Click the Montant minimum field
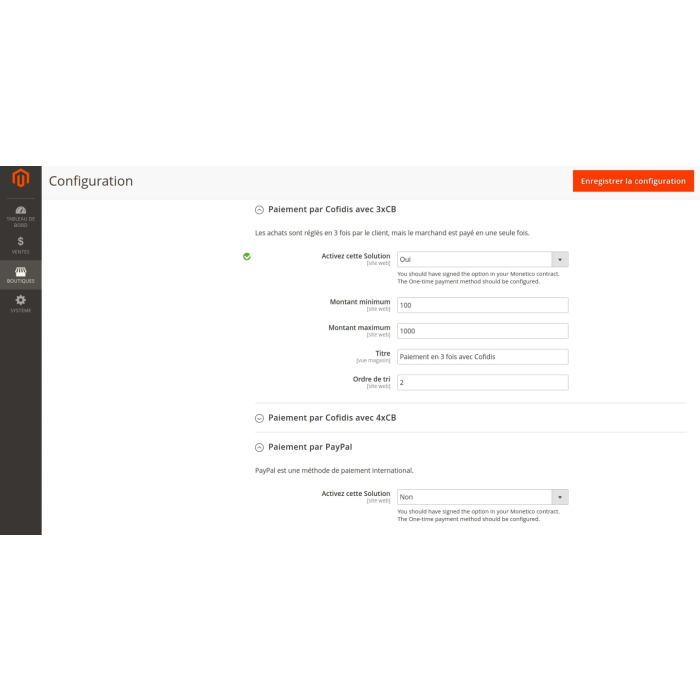The height and width of the screenshot is (700, 700). coord(483,305)
